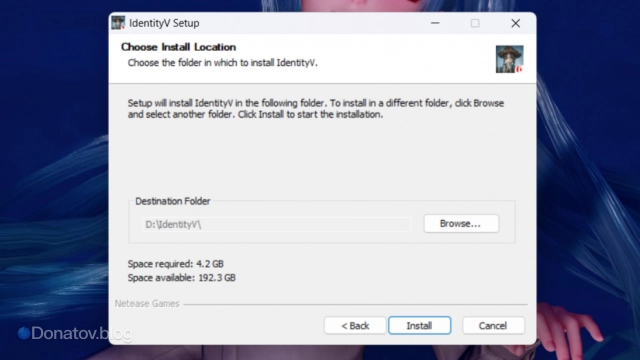Viewport: 640px width, 360px height.
Task: Click the IdentityV Setup title bar icon
Action: 118,23
